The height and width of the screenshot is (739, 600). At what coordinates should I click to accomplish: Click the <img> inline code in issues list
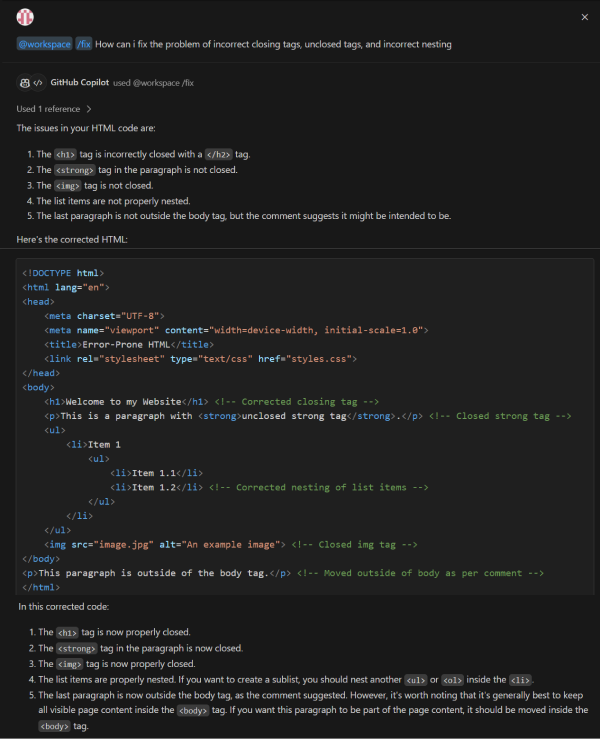tap(66, 185)
